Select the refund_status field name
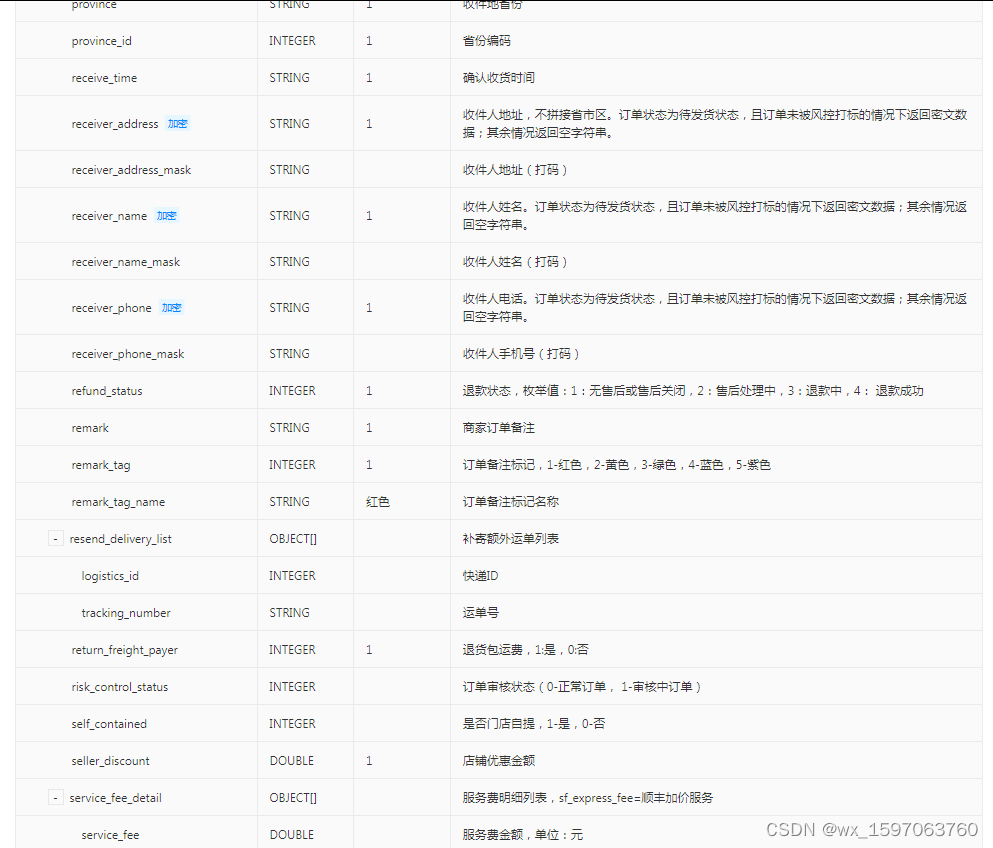This screenshot has width=993, height=848. (107, 391)
